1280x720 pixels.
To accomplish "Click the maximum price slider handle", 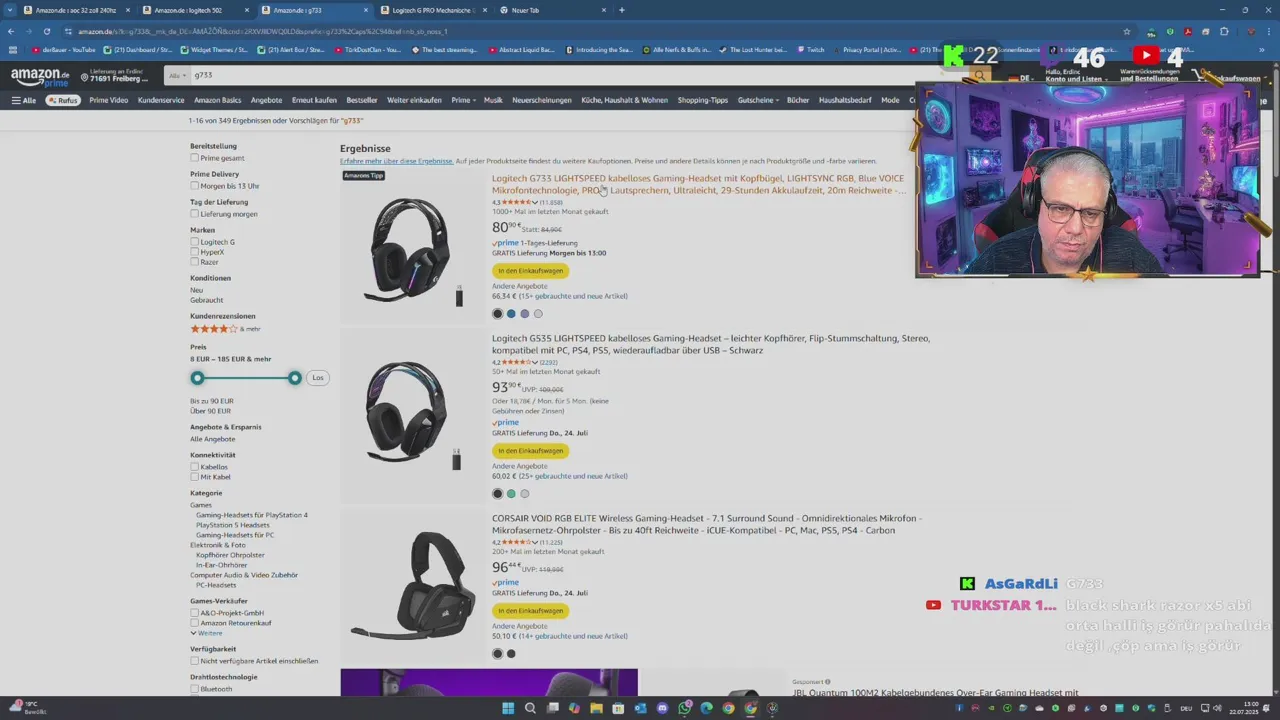I will [295, 378].
